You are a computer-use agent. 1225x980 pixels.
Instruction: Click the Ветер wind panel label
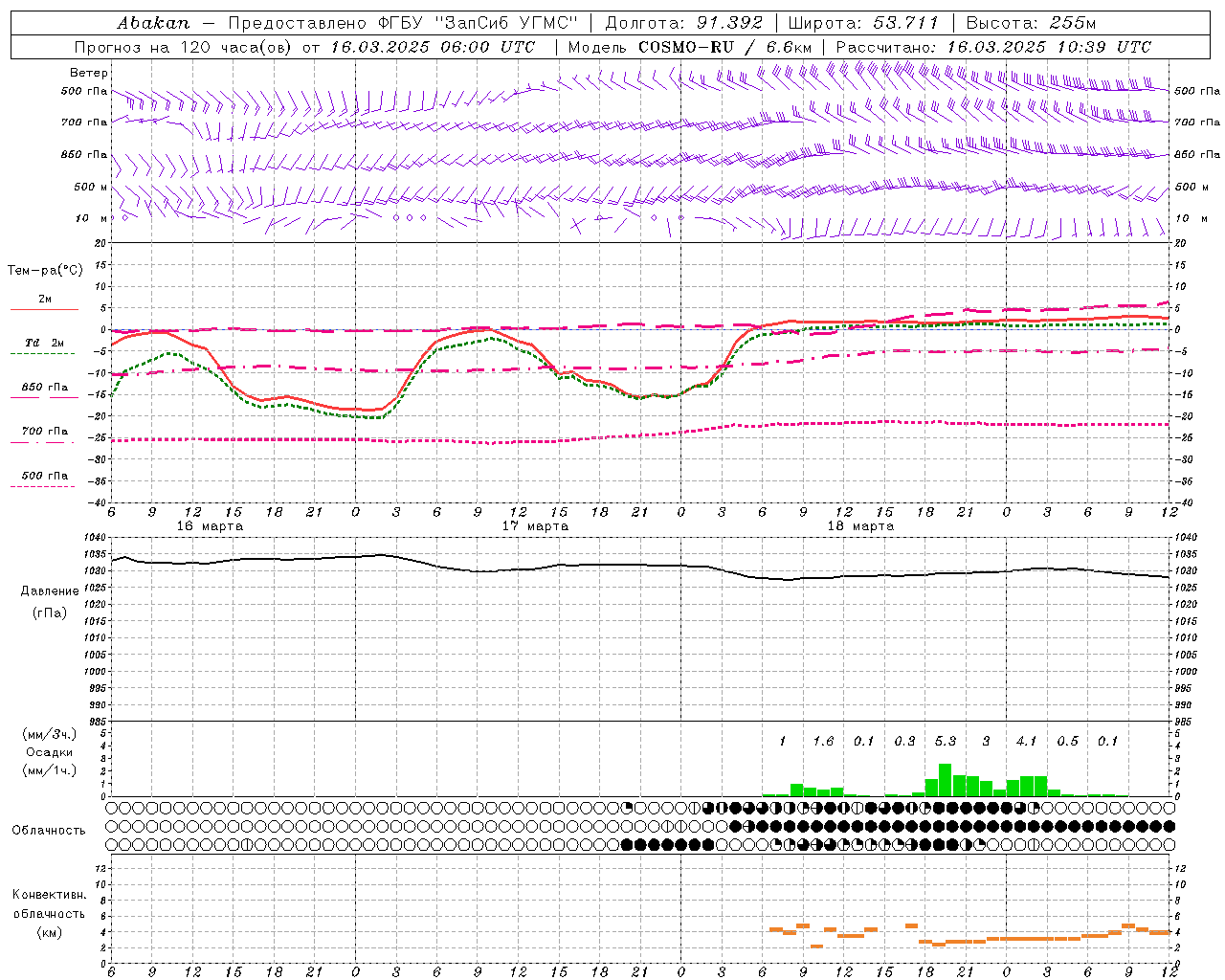(x=89, y=73)
